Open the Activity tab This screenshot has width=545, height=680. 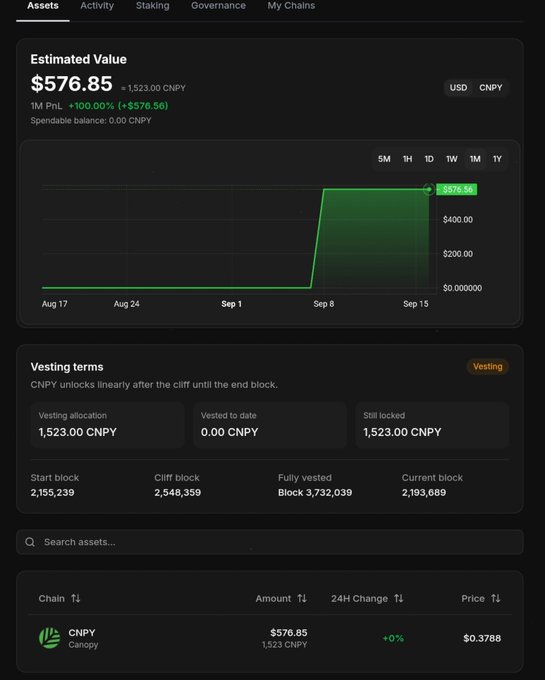pyautogui.click(x=97, y=6)
